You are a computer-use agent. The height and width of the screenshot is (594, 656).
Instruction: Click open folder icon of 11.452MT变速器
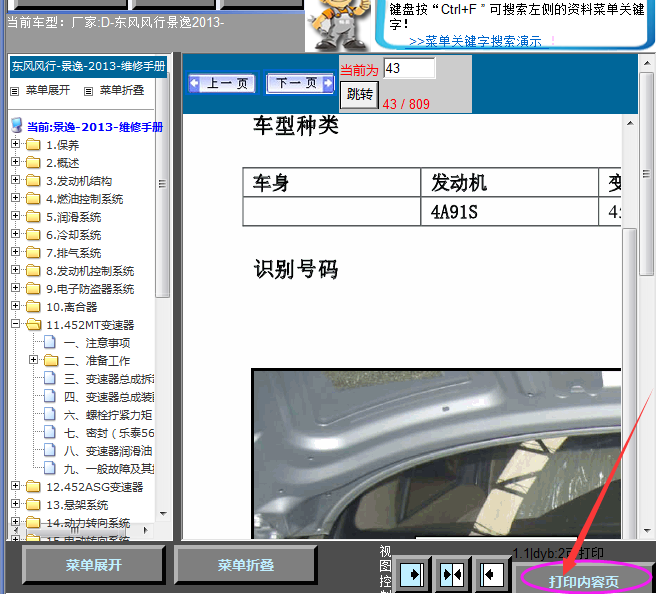coord(33,325)
